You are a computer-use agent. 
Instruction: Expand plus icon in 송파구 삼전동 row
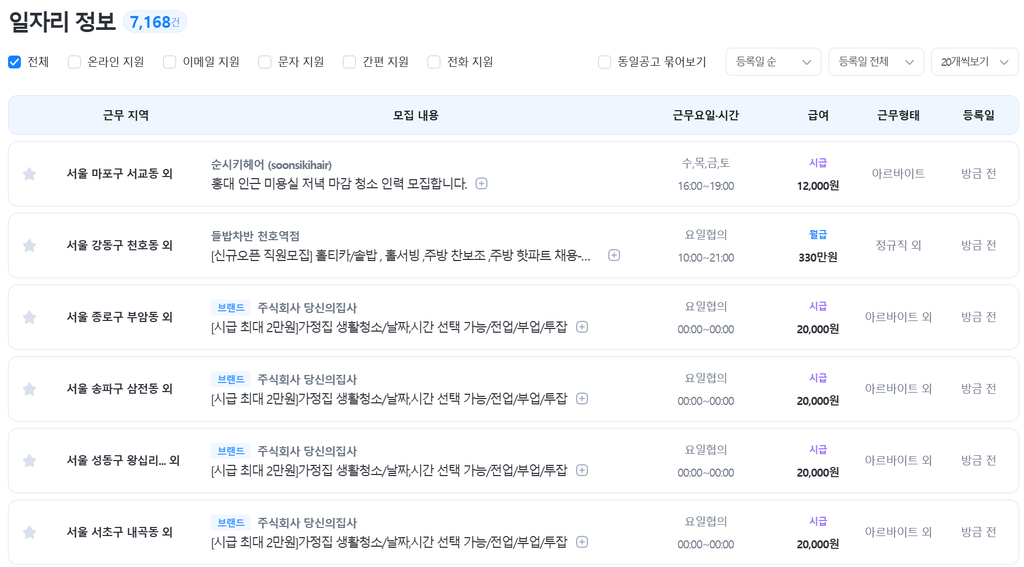(582, 398)
